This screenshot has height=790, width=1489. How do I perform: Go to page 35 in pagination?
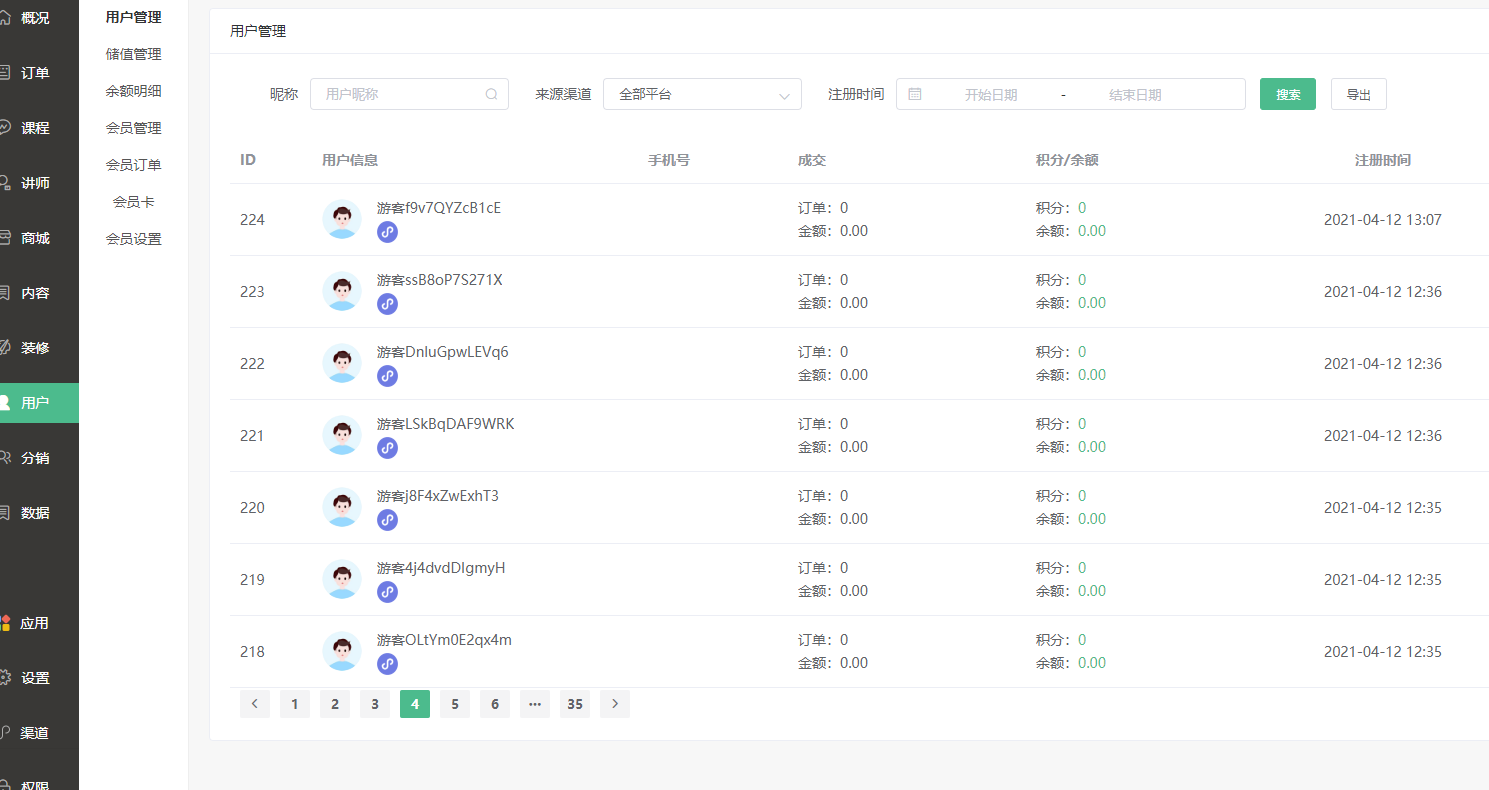click(x=574, y=703)
